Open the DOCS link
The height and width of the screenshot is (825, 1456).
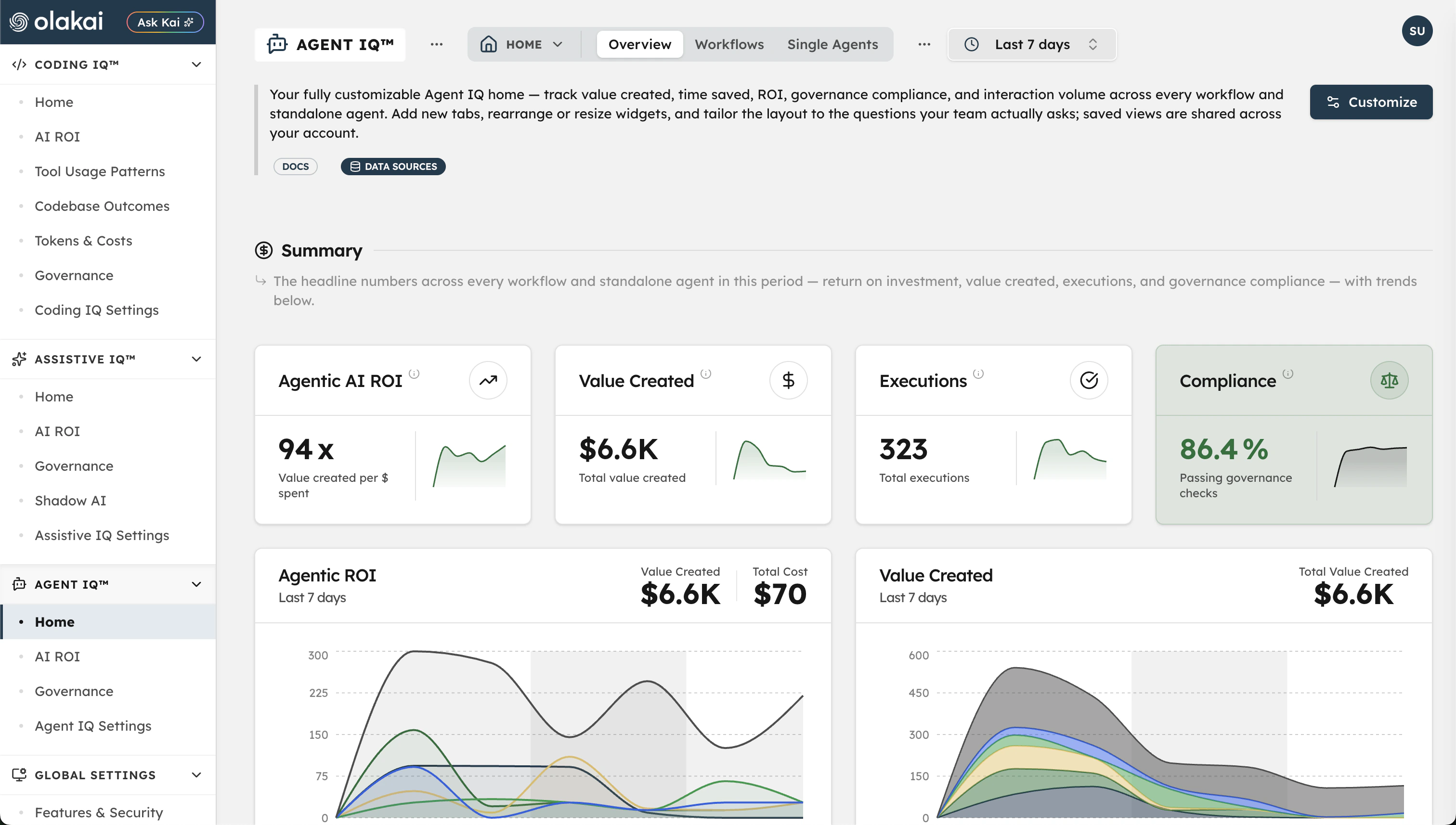tap(295, 166)
